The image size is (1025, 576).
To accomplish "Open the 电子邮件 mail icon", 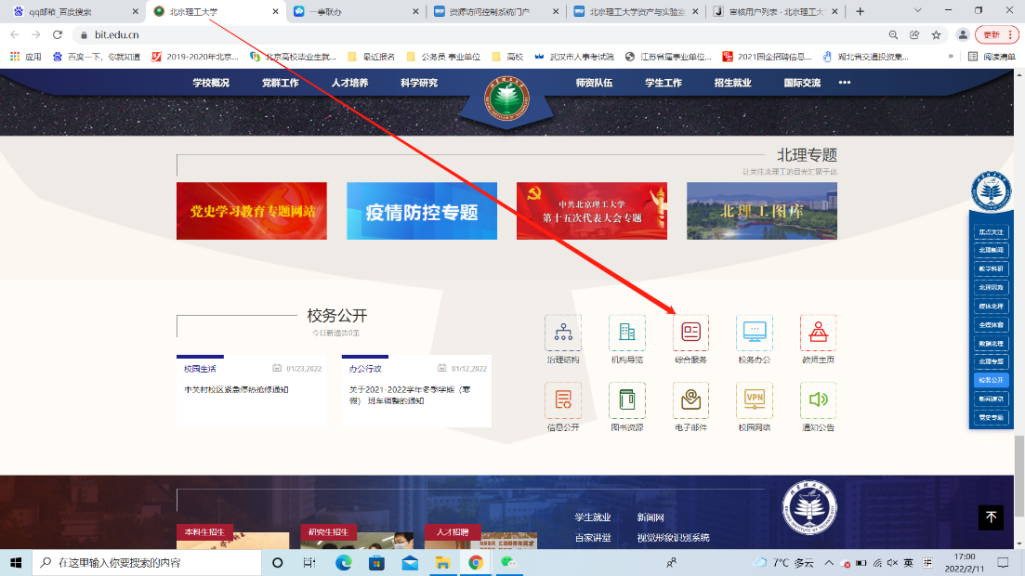I will (x=690, y=400).
